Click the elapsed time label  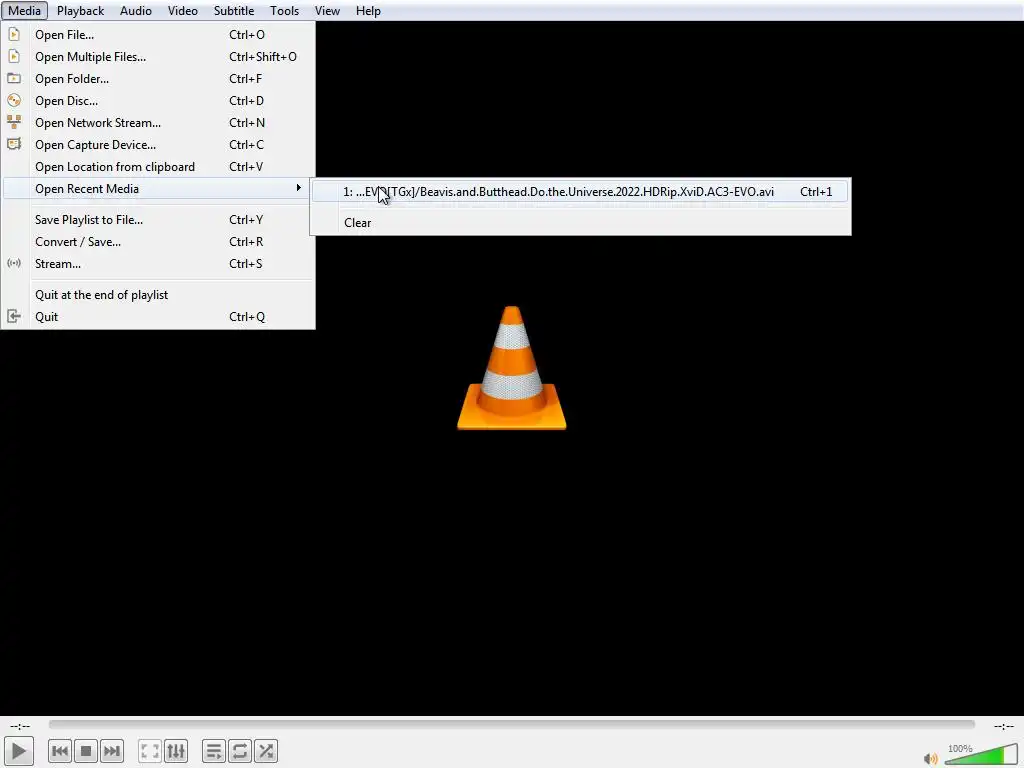tap(20, 726)
